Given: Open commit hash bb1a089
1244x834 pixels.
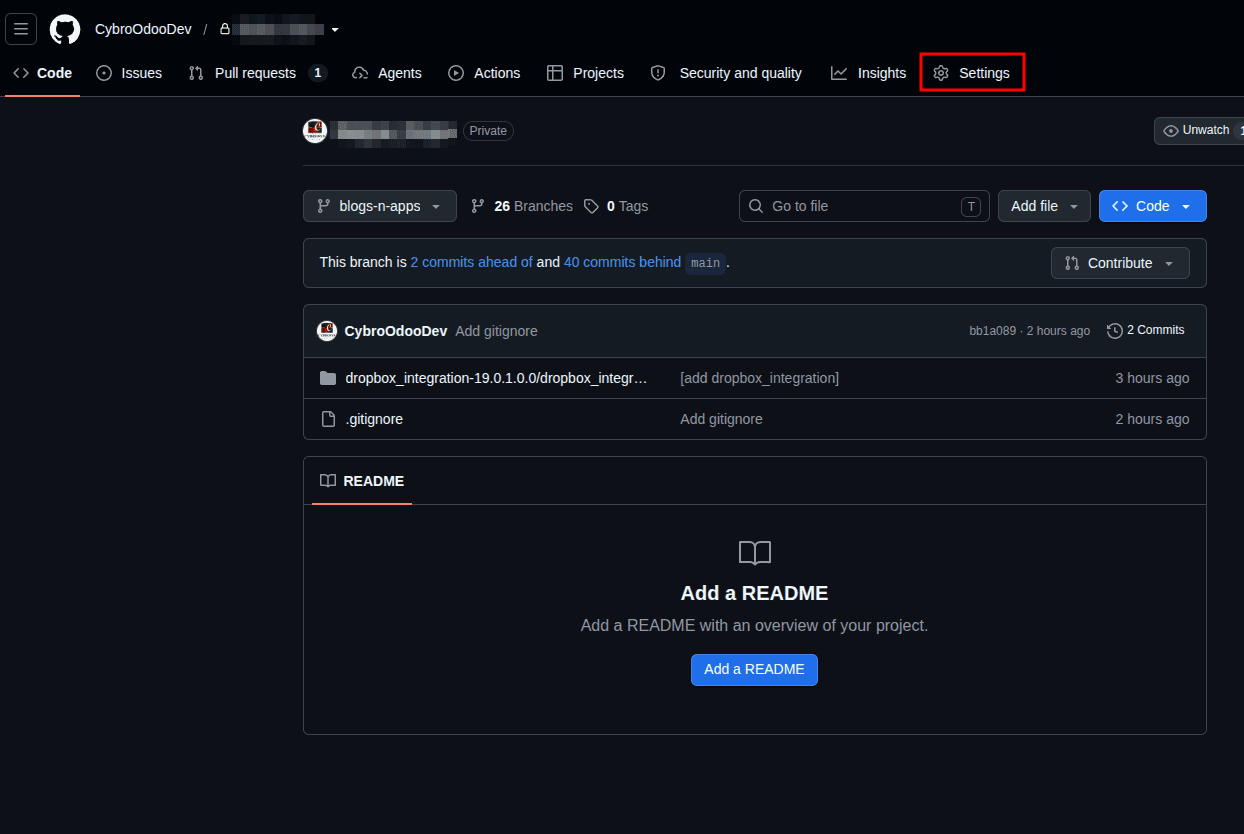Looking at the screenshot, I should point(992,331).
